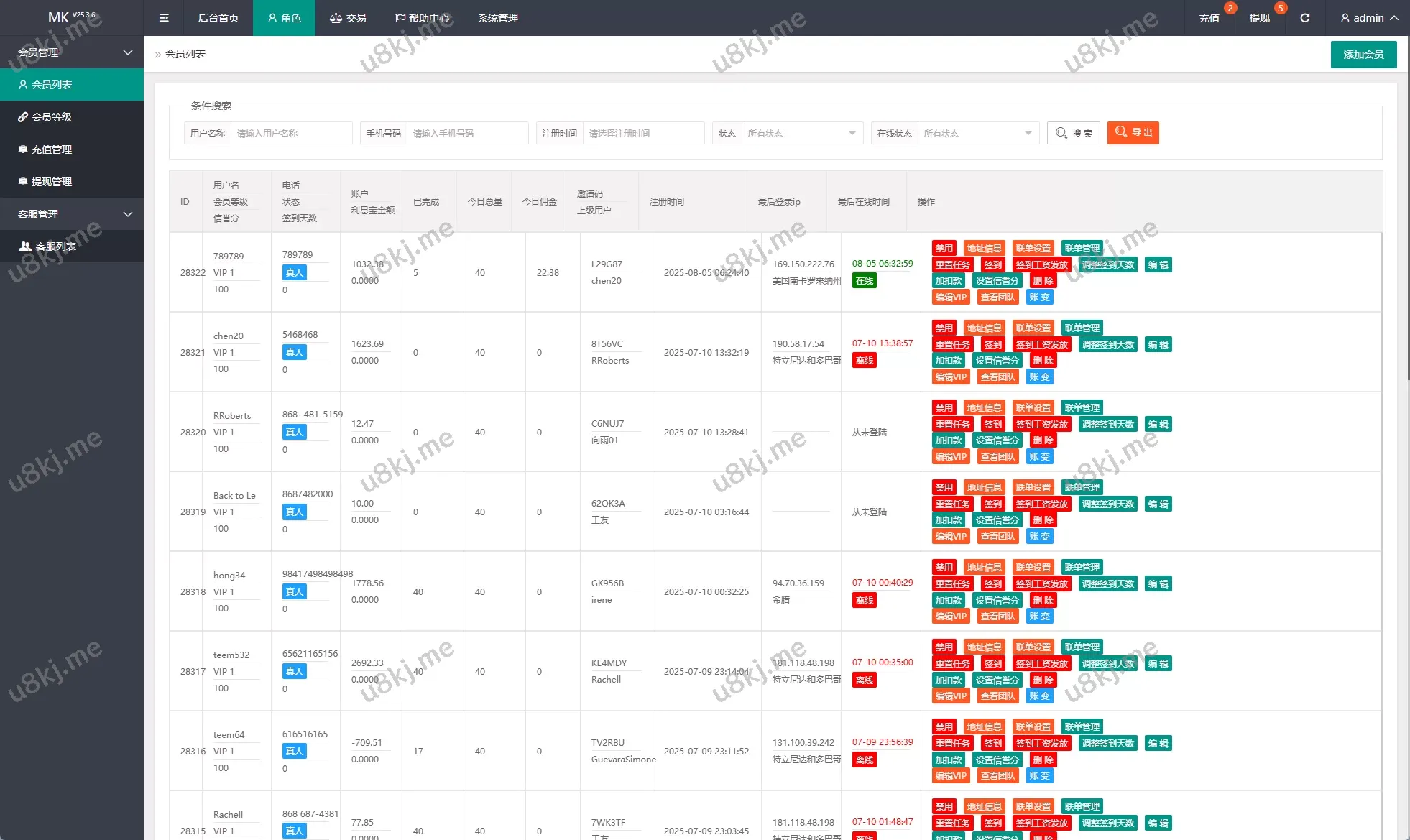Click the 搜索 magnifier button

[x=1074, y=133]
